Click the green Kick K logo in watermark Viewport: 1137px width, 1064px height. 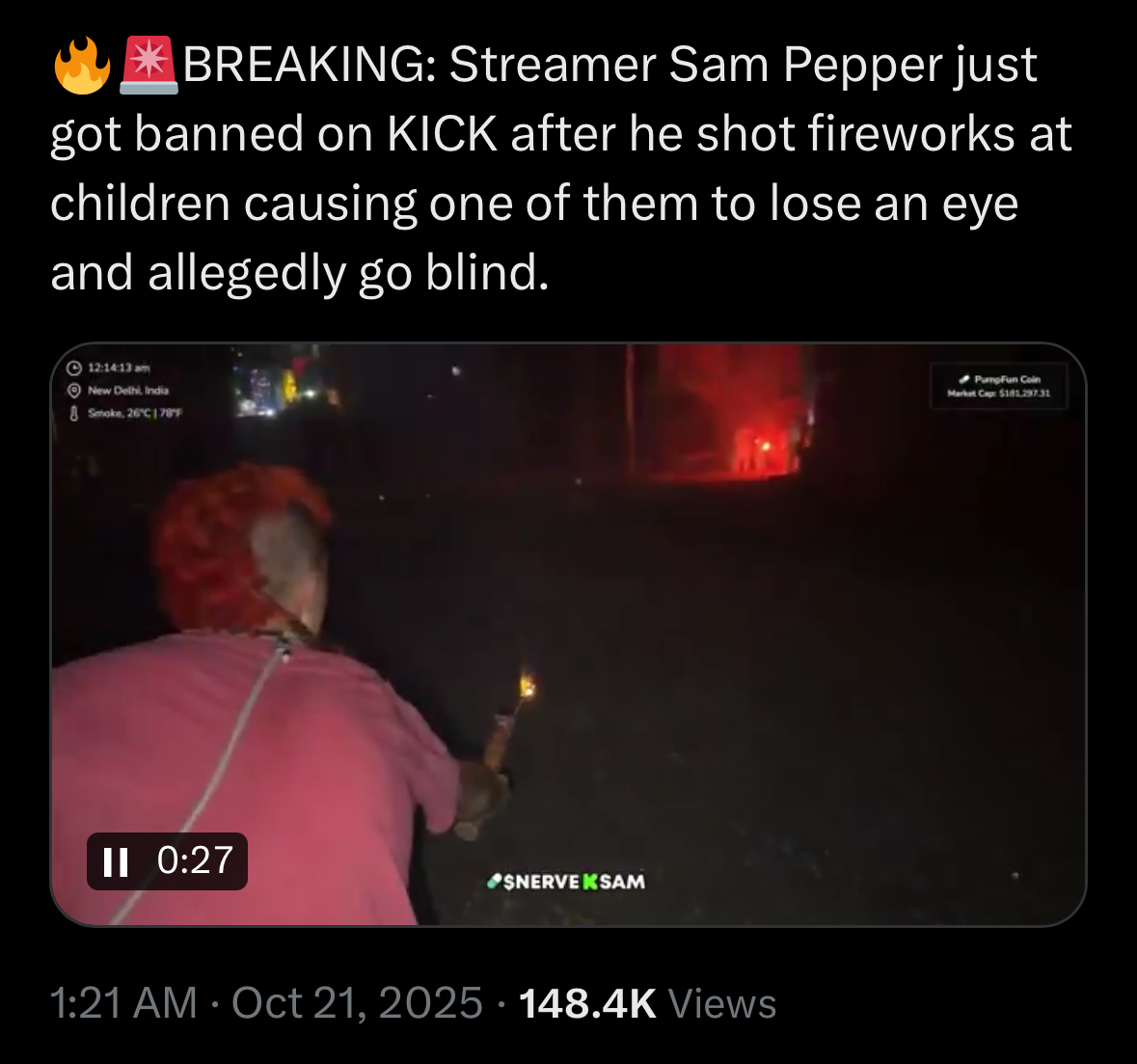pyautogui.click(x=590, y=882)
